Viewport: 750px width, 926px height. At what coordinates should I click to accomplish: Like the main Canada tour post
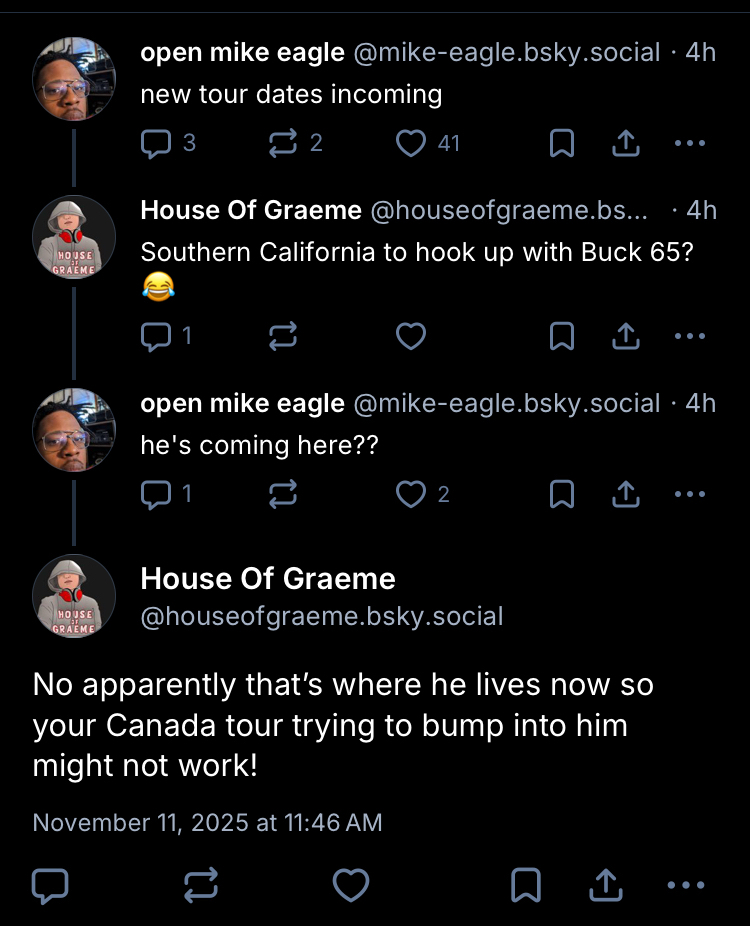[x=350, y=884]
